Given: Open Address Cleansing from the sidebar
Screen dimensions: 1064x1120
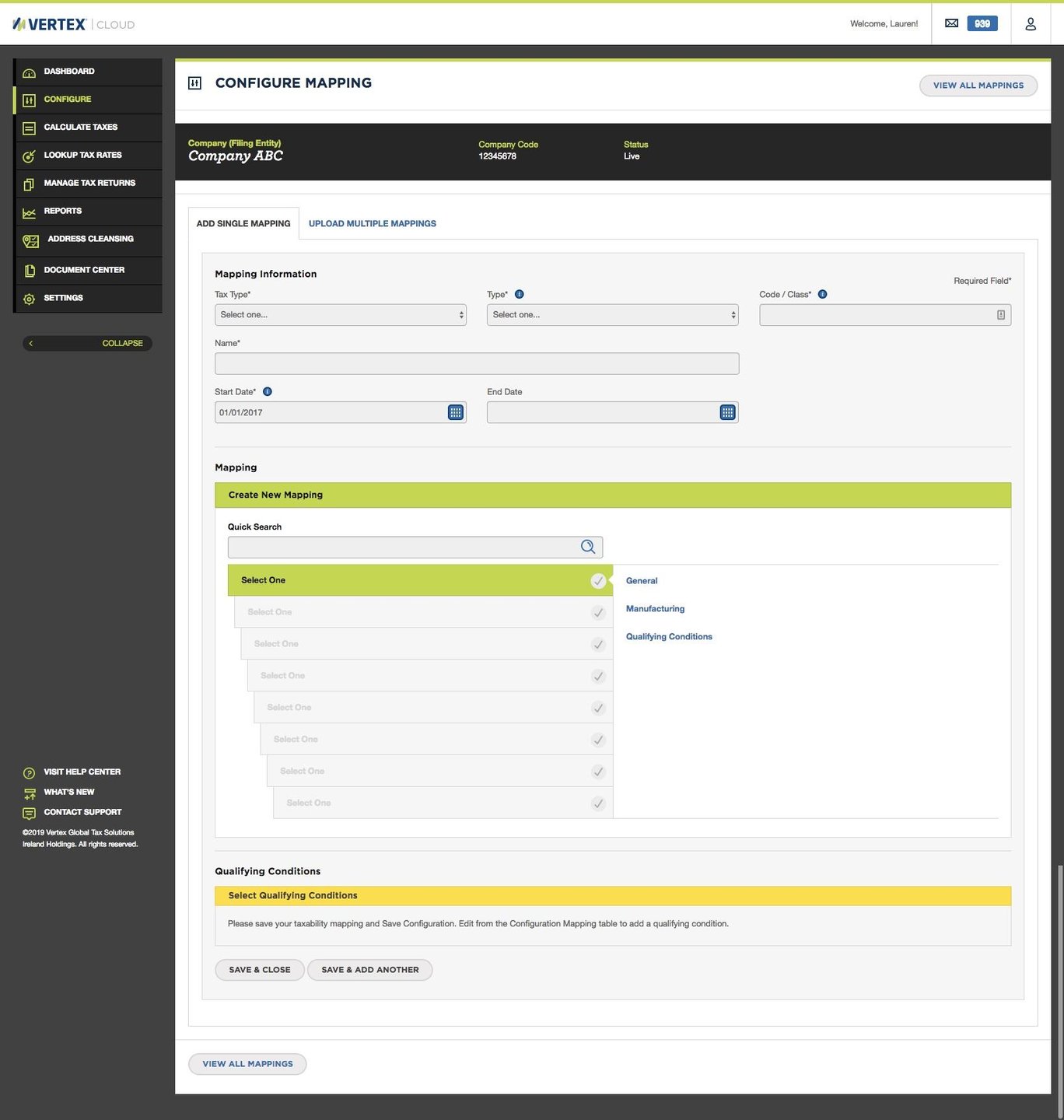Looking at the screenshot, I should point(88,240).
